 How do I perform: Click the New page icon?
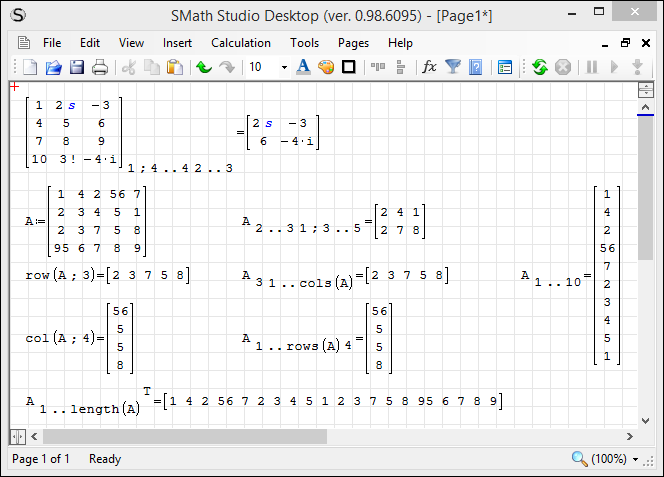tap(30, 67)
